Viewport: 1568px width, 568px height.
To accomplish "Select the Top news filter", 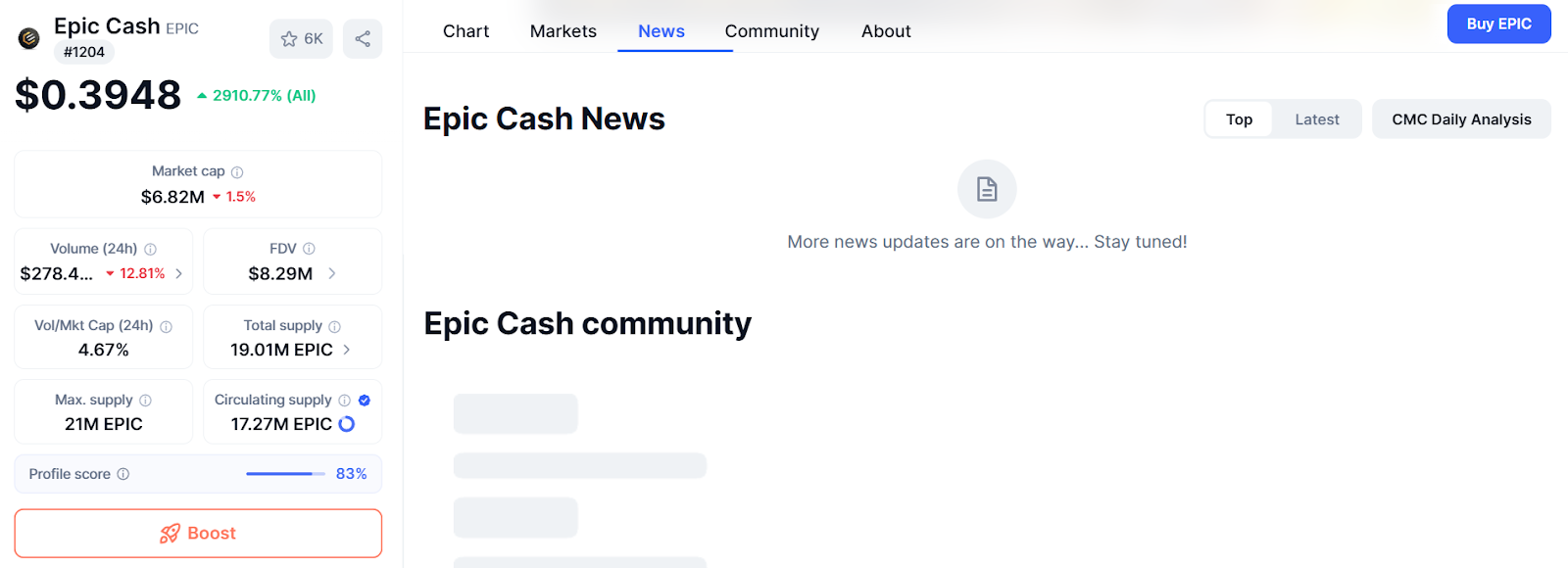I will tap(1239, 119).
